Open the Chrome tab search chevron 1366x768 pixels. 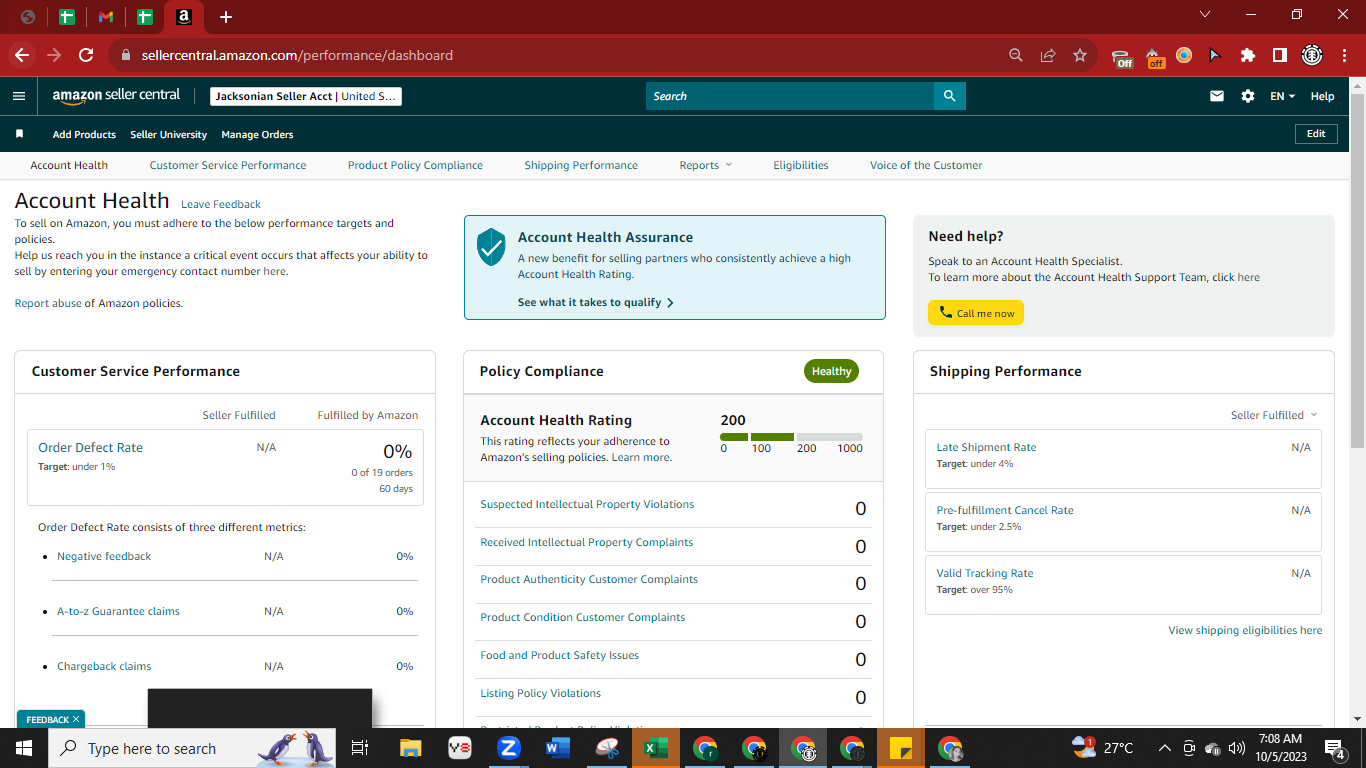click(1205, 15)
